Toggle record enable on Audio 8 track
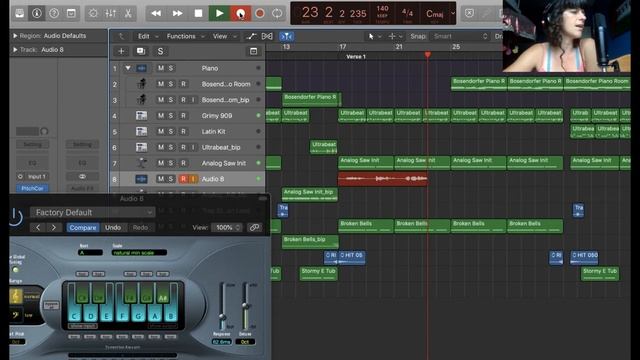Viewport: 640px width, 360px height. 183,179
